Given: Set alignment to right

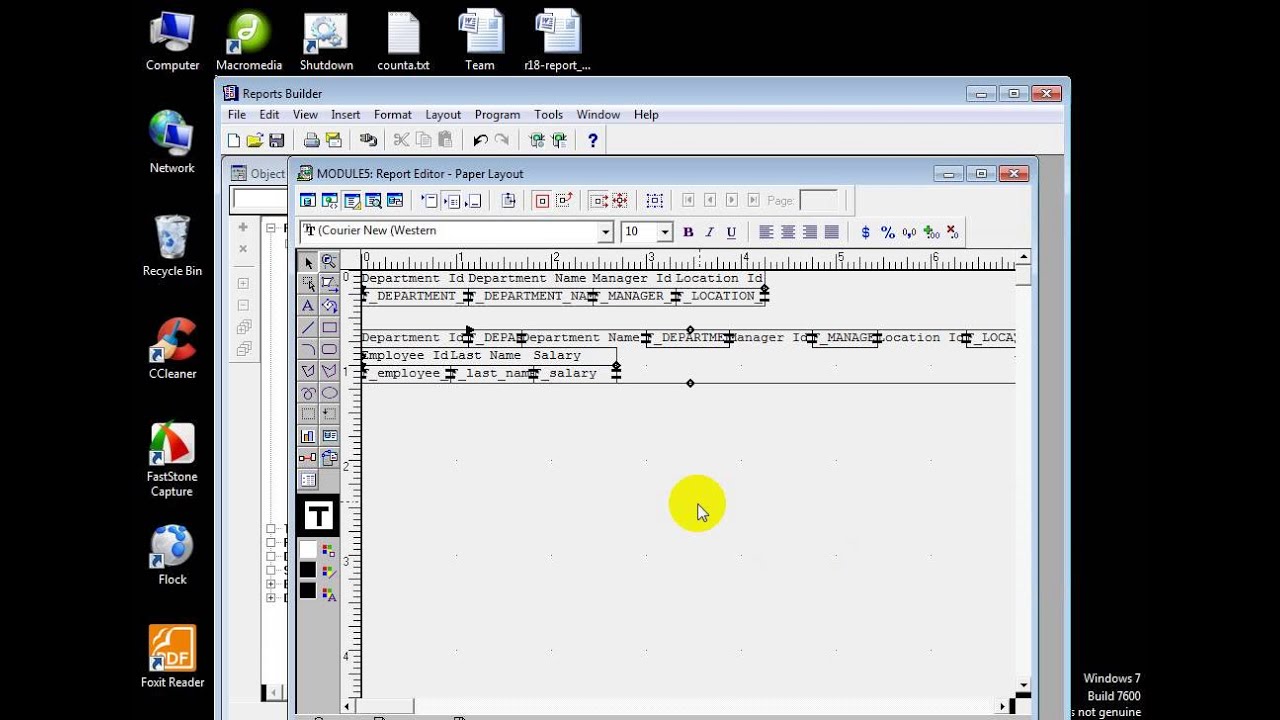Looking at the screenshot, I should pos(810,232).
